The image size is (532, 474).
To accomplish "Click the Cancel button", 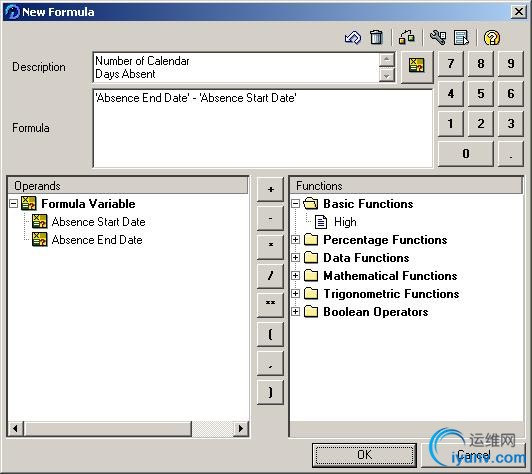I will pos(474,455).
